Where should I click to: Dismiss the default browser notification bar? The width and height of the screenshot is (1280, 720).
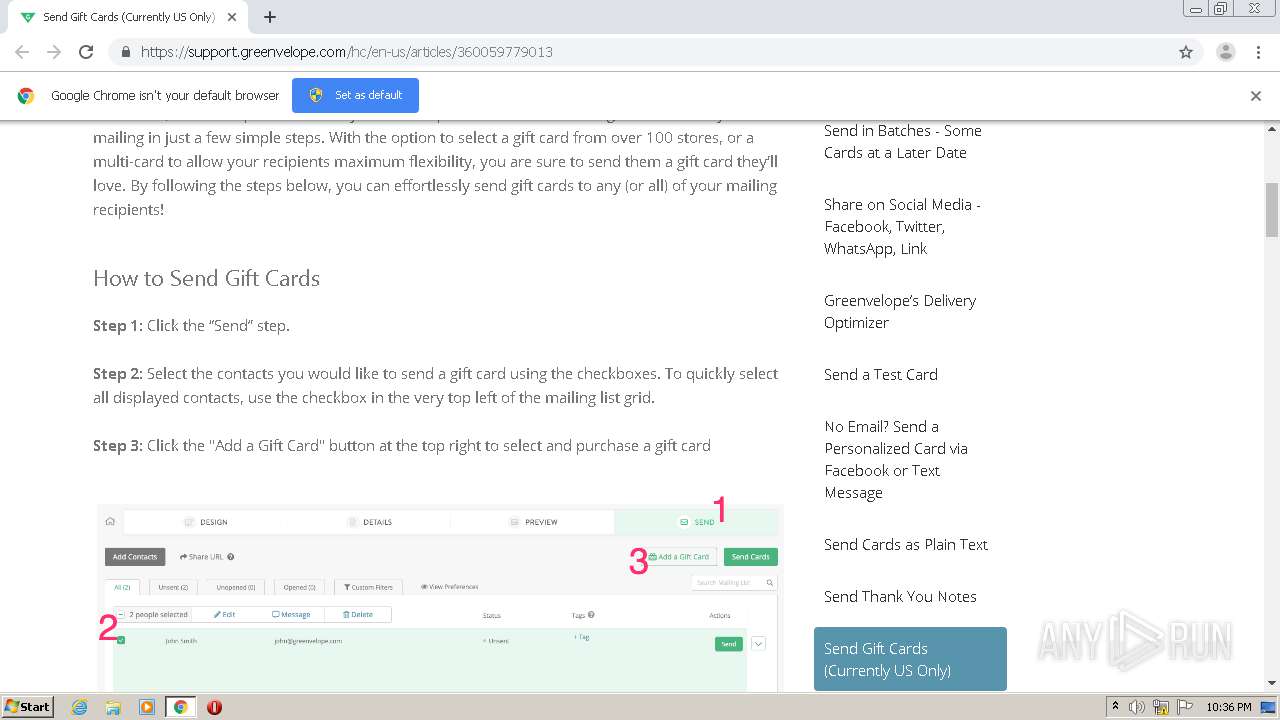click(1256, 96)
